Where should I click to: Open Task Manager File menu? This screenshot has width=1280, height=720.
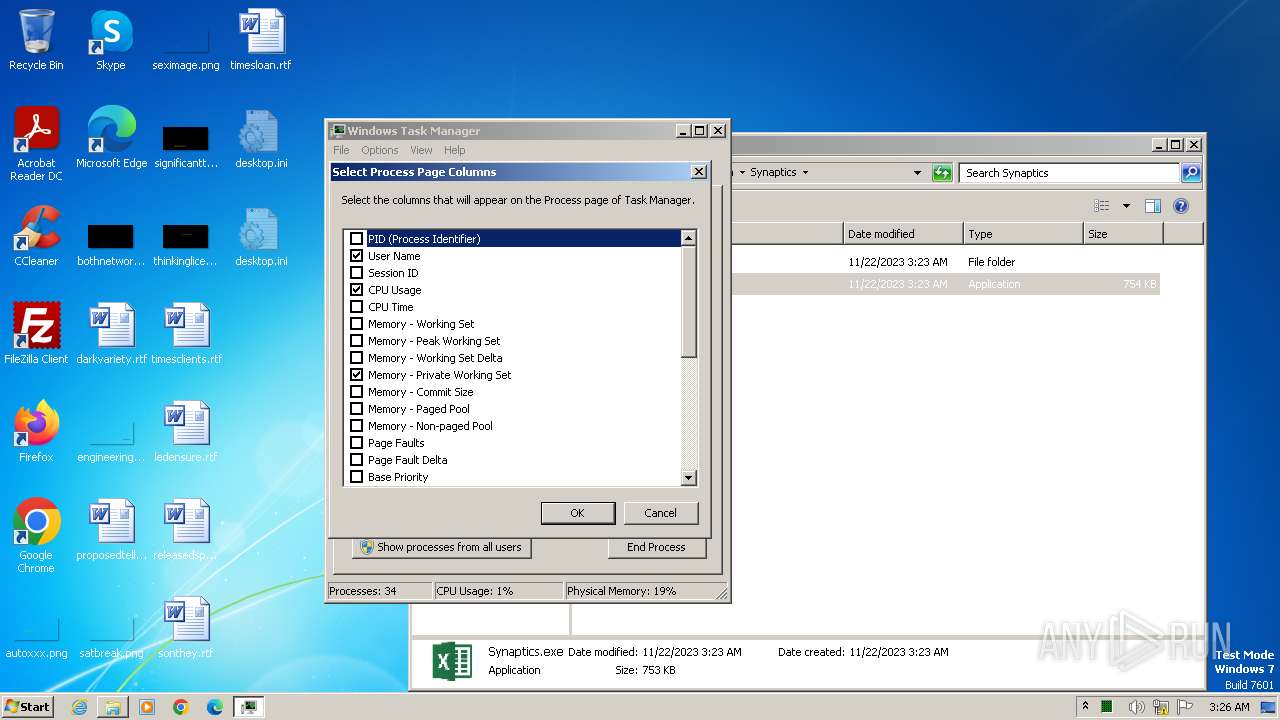[341, 150]
